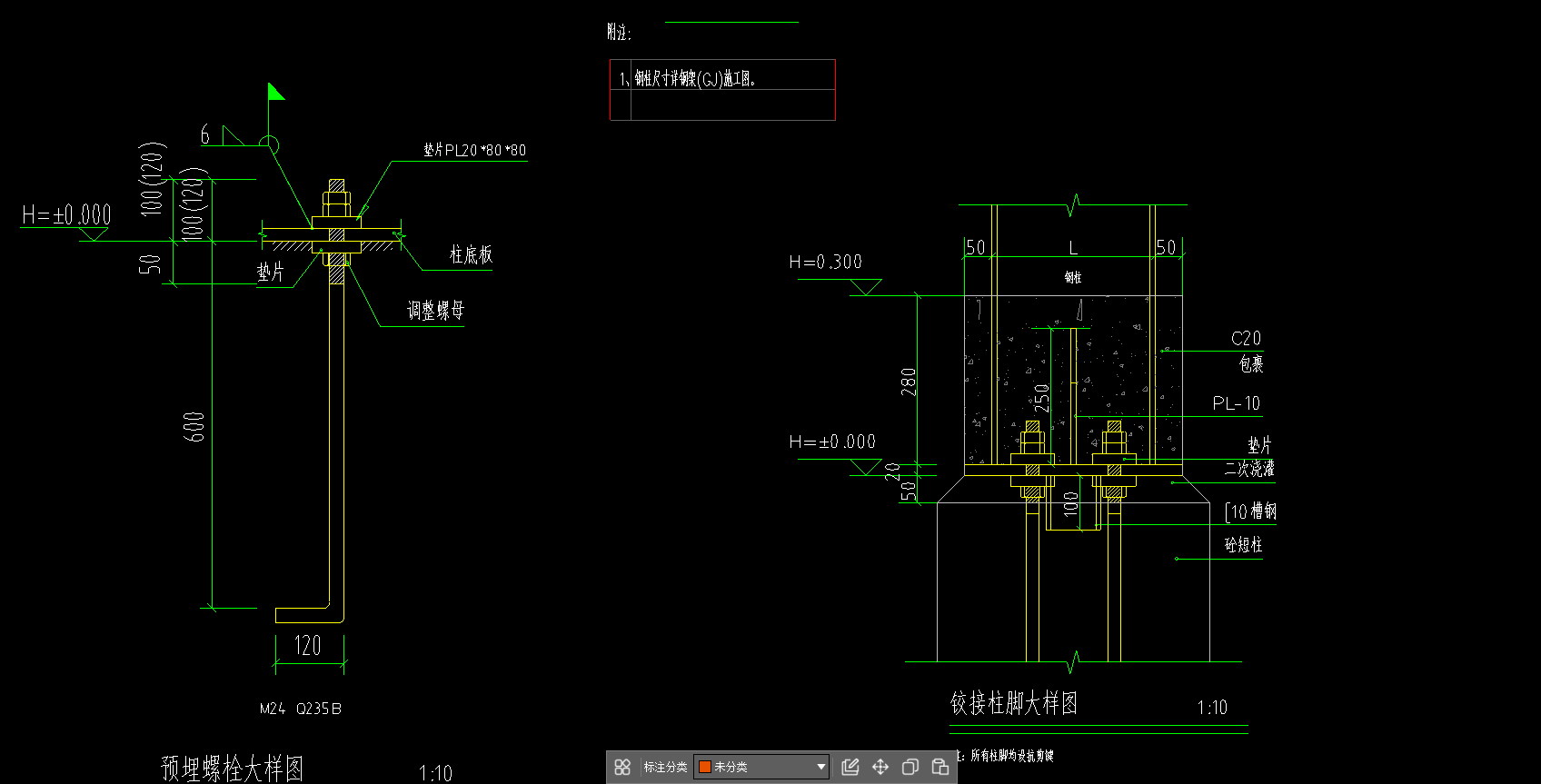Click the [10 槽钢 channel steel label
The image size is (1541, 784).
[1251, 511]
